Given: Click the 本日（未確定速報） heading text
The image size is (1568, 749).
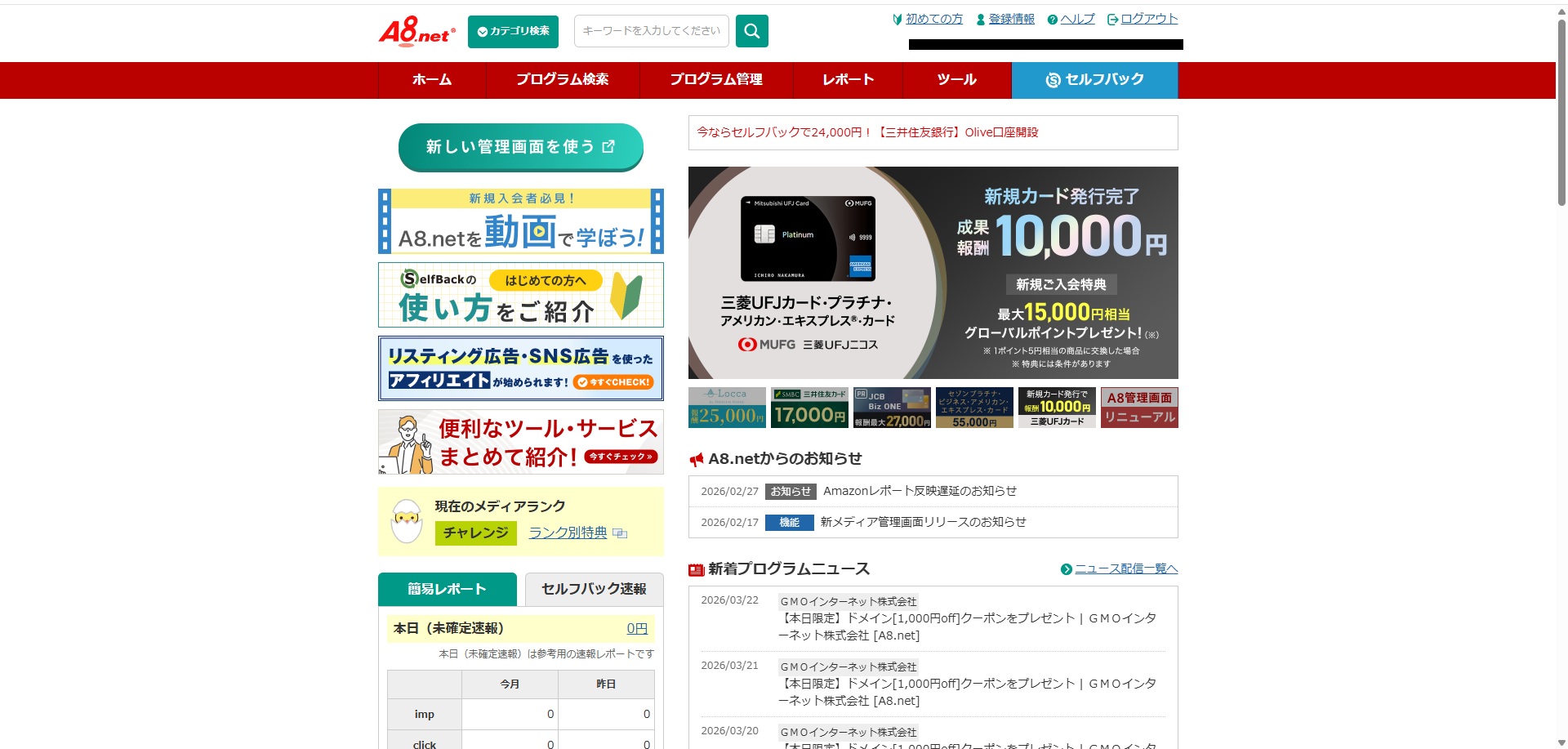Looking at the screenshot, I should [x=448, y=628].
